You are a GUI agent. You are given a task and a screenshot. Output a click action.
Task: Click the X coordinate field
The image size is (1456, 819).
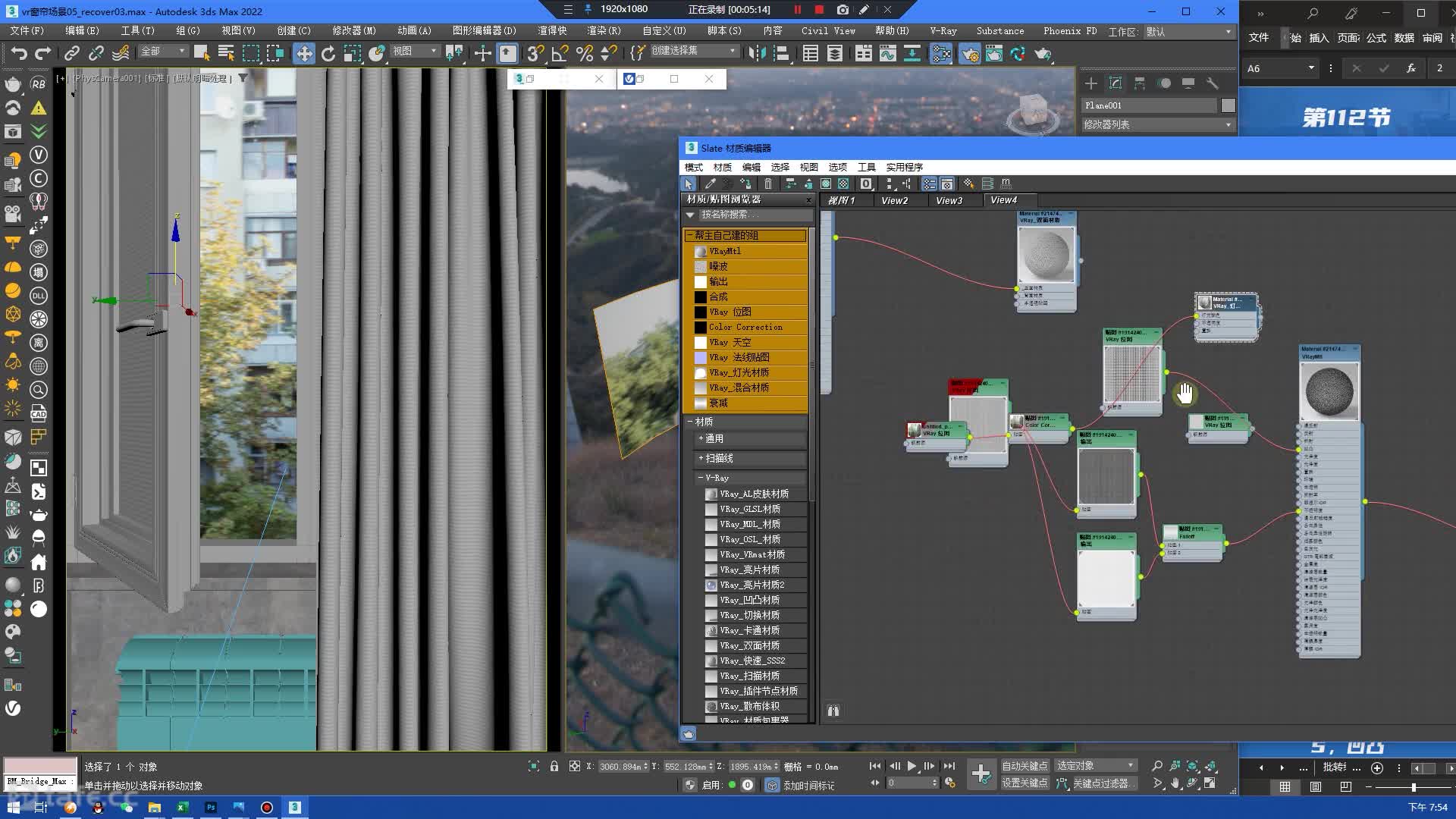coord(620,767)
